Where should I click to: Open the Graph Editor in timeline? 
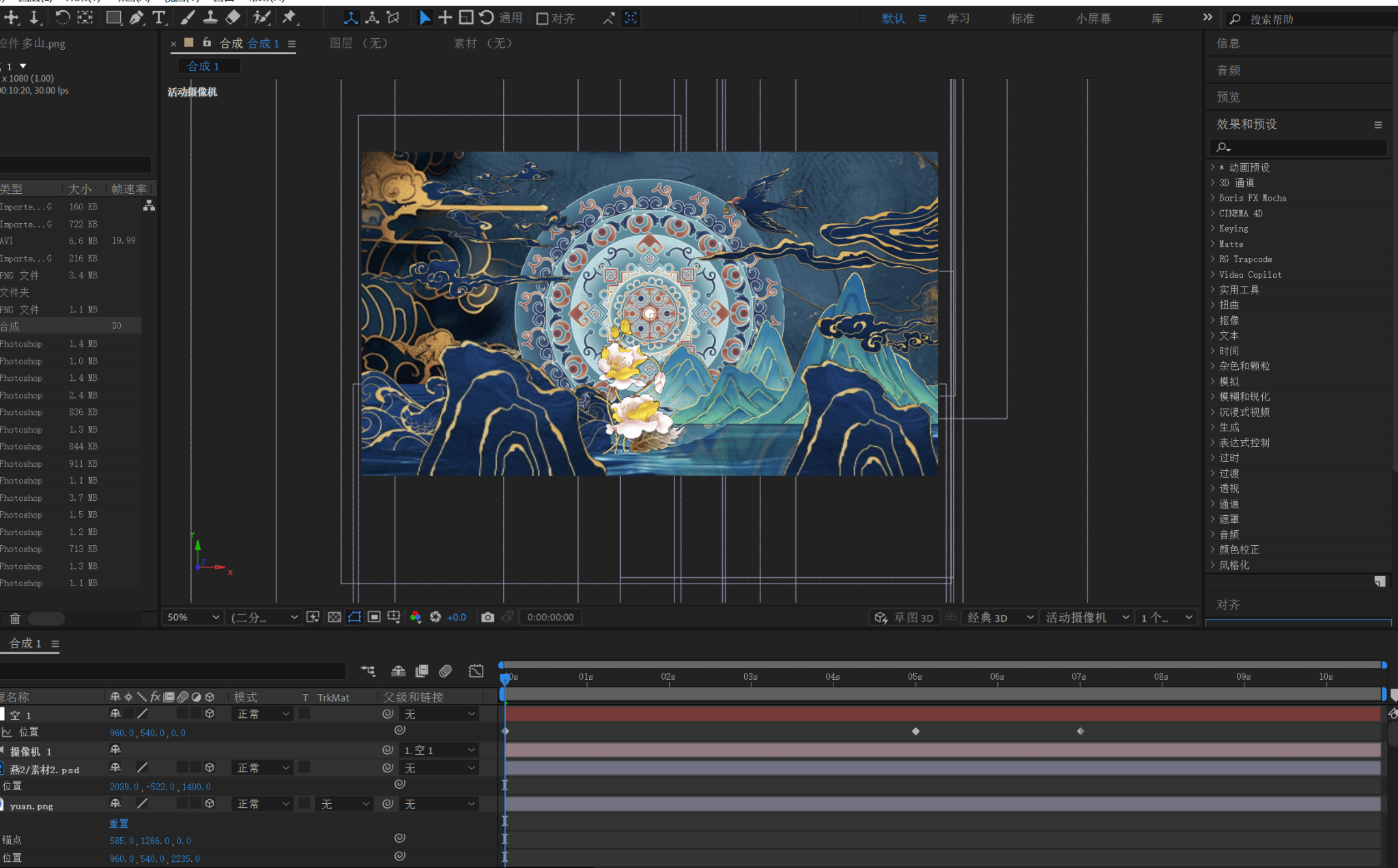tap(476, 671)
